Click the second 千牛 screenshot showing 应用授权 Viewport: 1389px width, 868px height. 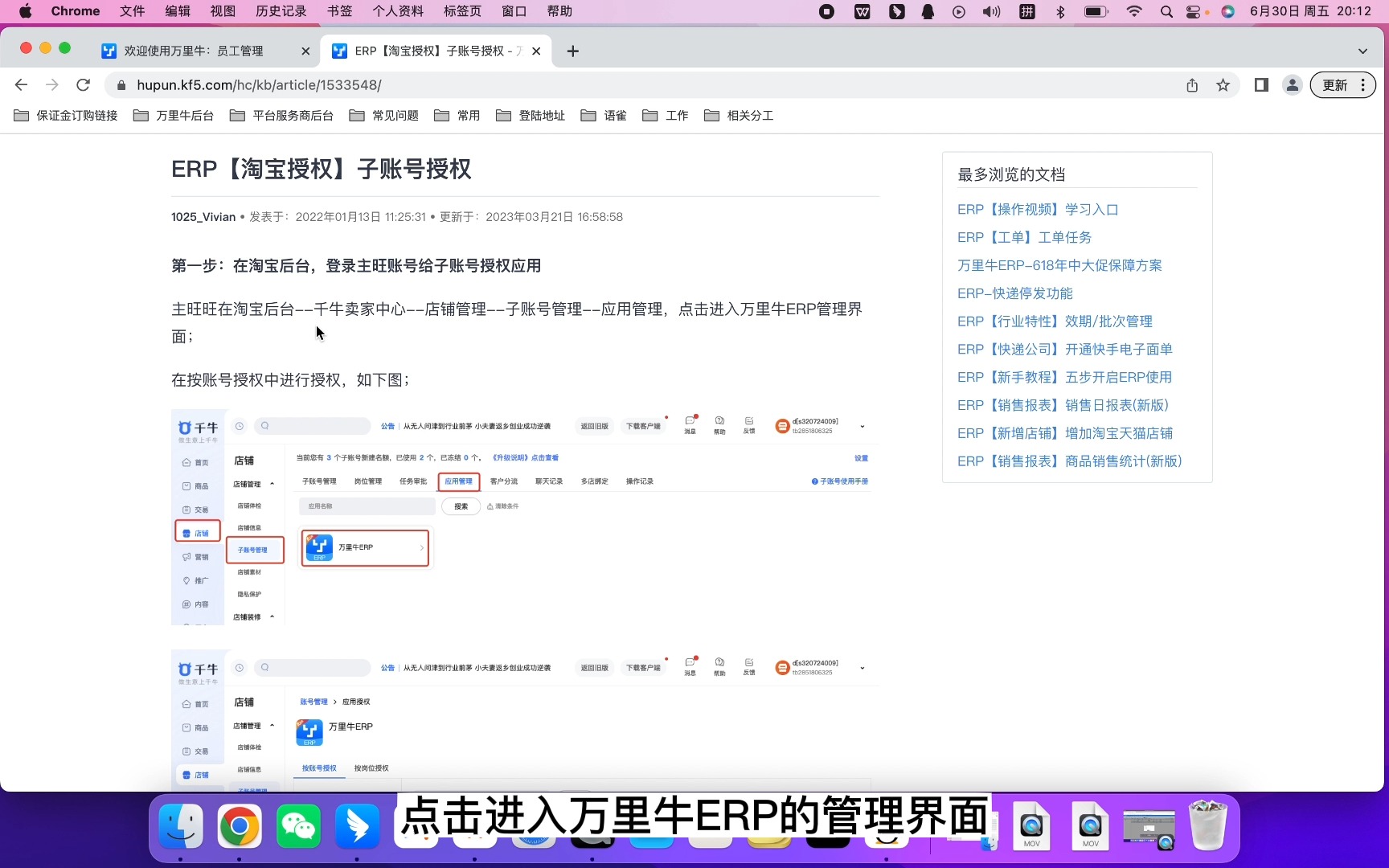click(526, 722)
